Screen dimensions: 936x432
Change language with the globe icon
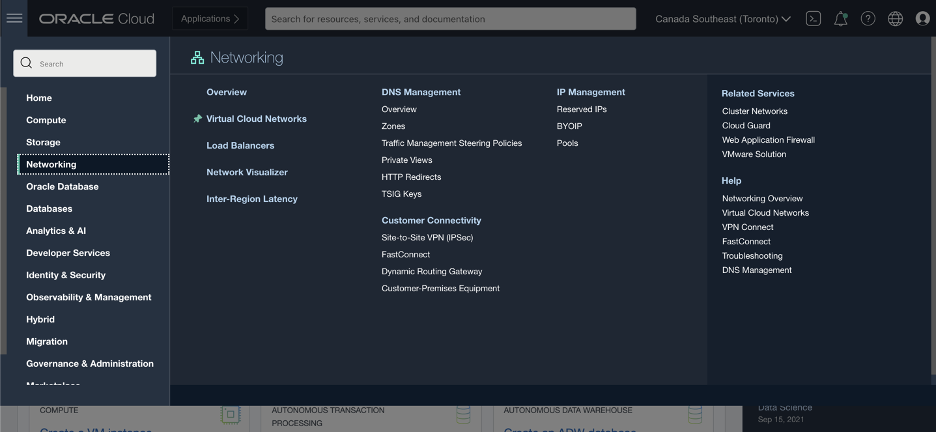(895, 18)
